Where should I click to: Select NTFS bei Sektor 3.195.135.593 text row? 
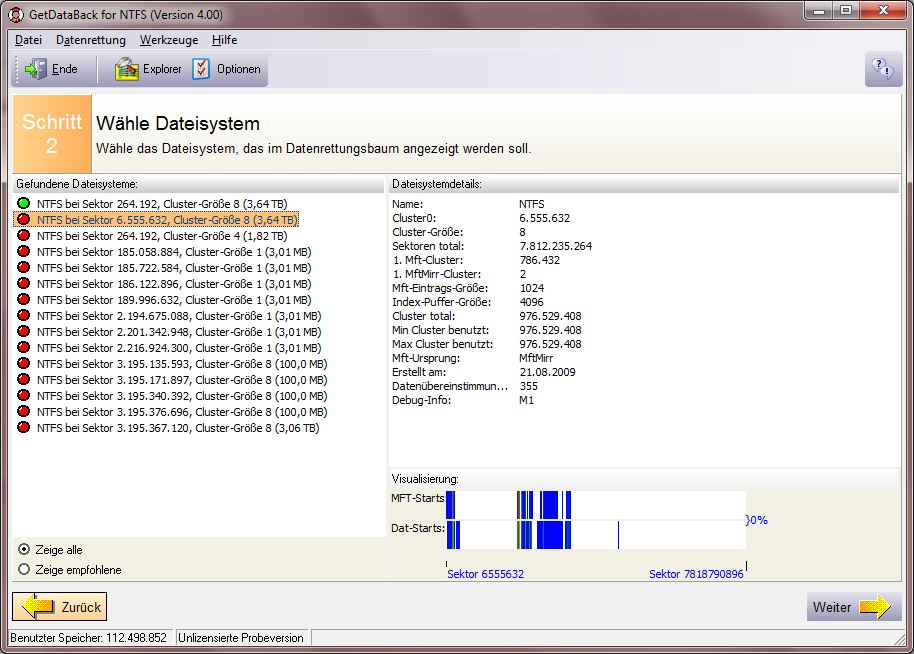point(182,364)
